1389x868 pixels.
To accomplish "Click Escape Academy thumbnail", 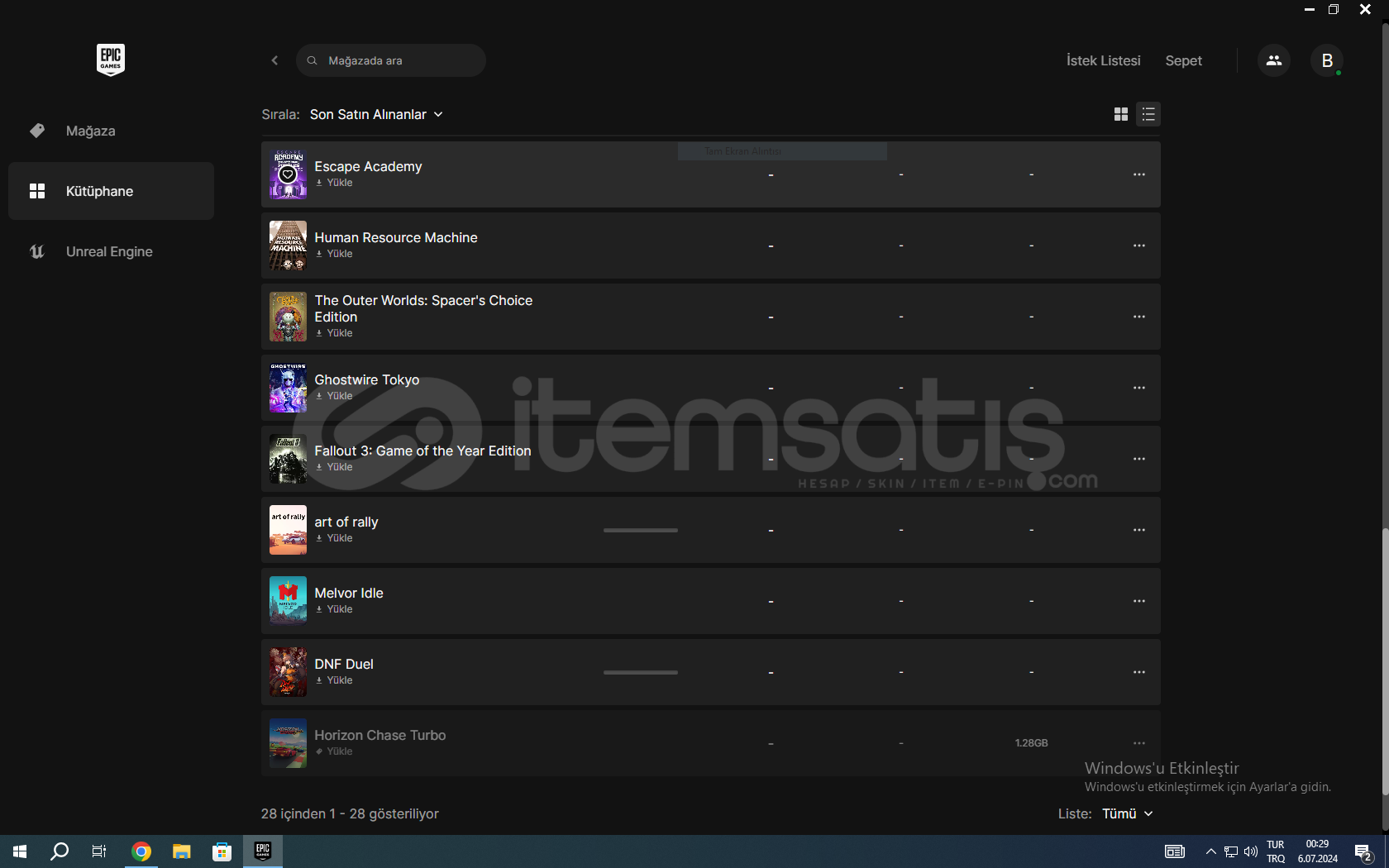I will tap(288, 174).
